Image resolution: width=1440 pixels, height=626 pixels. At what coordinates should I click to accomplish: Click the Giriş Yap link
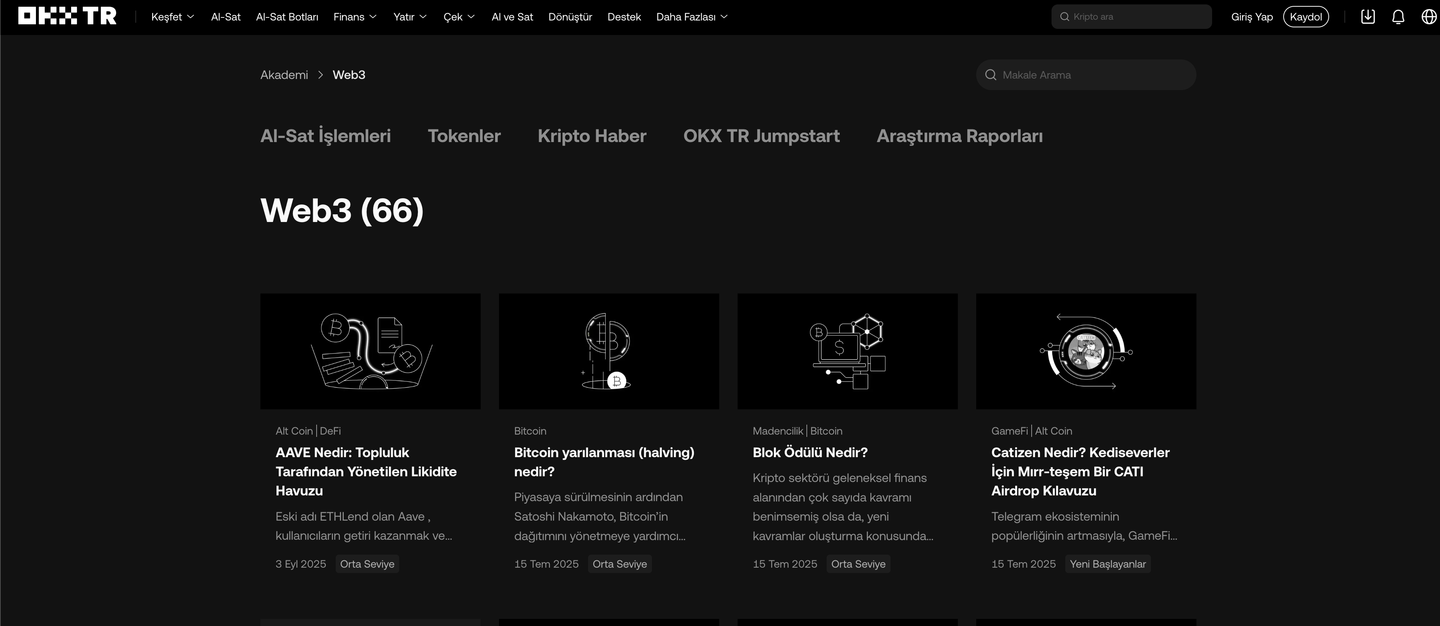tap(1251, 17)
